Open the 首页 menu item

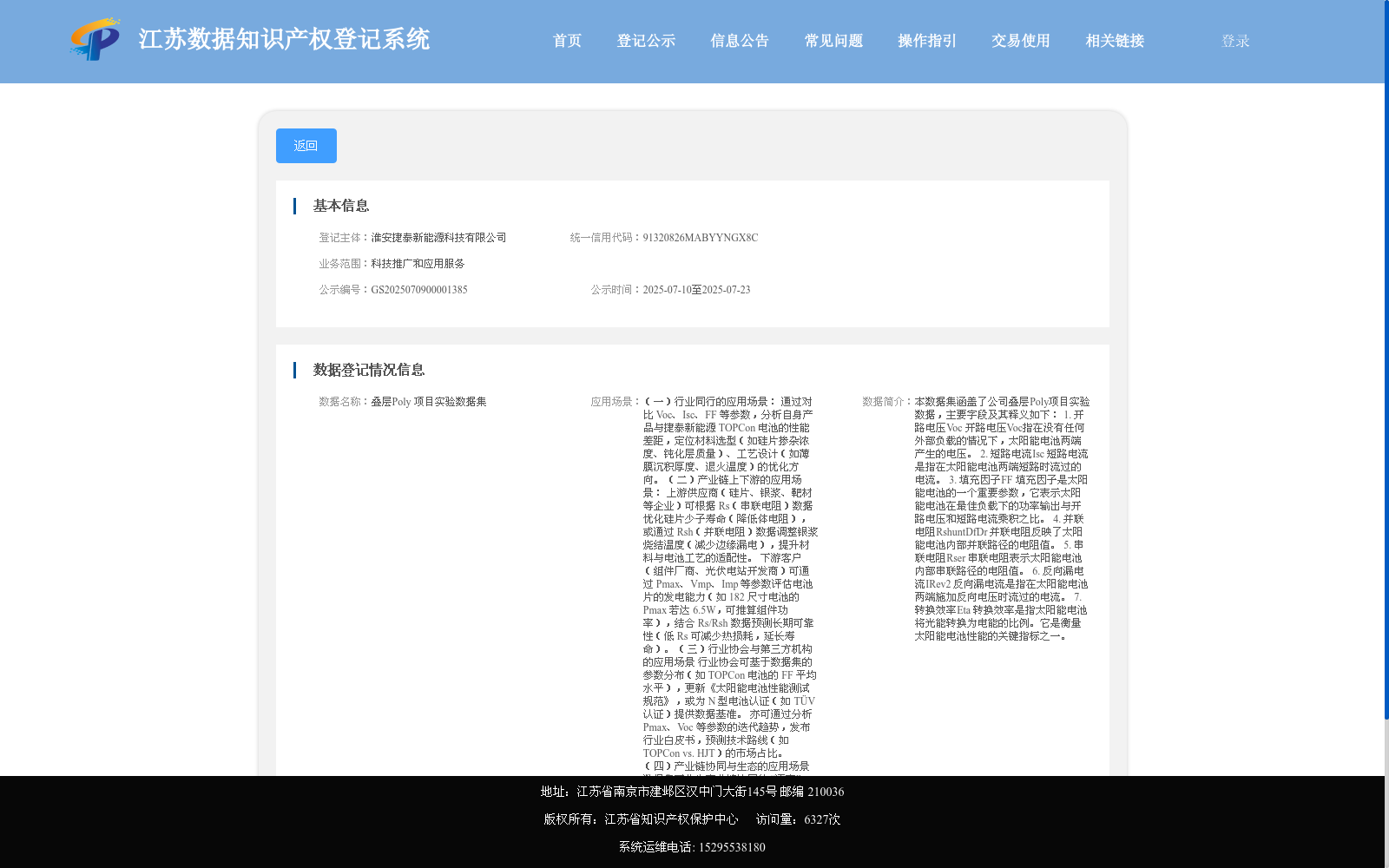(x=568, y=41)
